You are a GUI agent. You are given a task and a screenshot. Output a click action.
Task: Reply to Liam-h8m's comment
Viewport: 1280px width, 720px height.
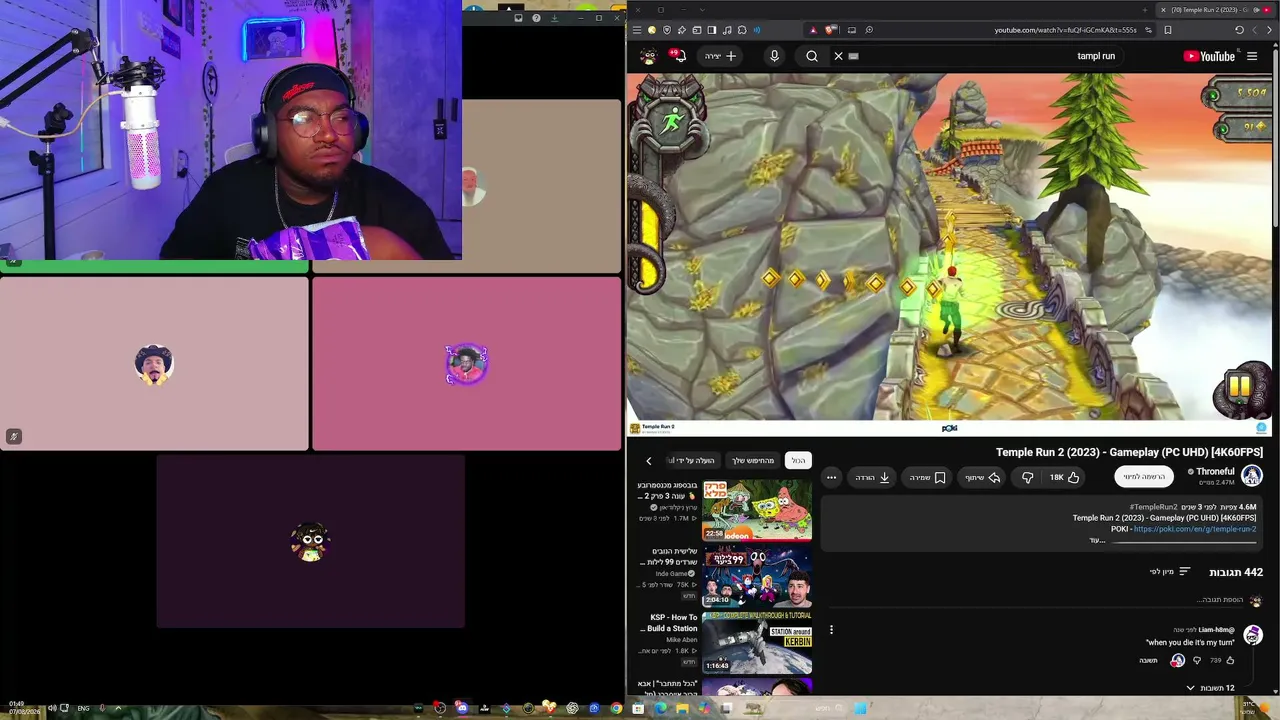pos(1148,660)
